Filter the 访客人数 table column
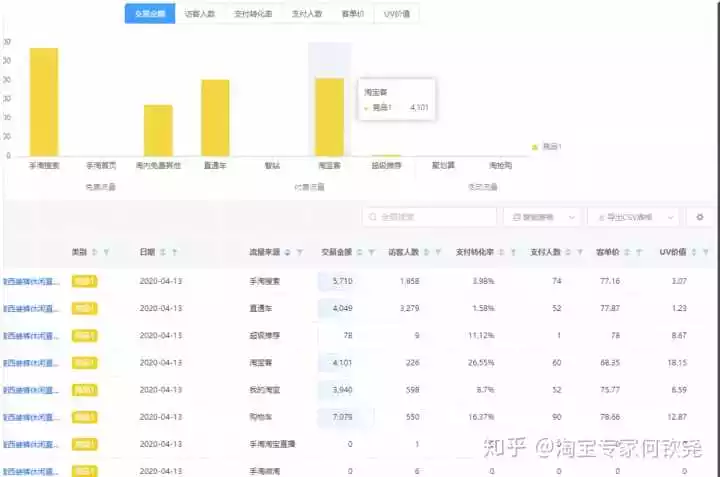This screenshot has width=720, height=477. [438, 252]
